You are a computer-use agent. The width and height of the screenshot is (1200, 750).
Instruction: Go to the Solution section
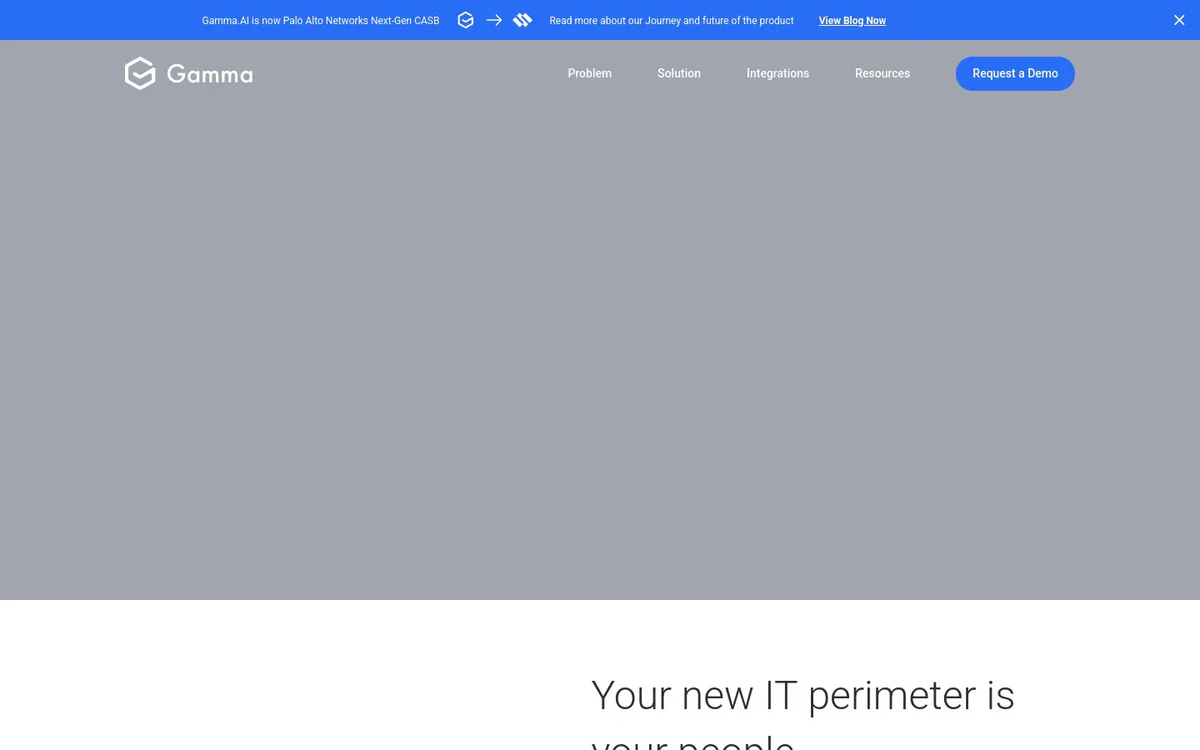pyautogui.click(x=679, y=73)
